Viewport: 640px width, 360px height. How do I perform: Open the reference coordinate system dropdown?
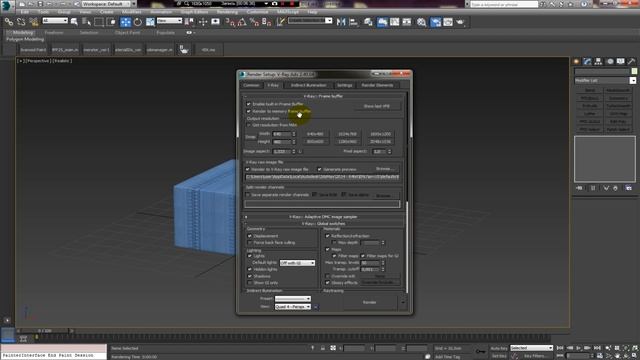[x=169, y=20]
